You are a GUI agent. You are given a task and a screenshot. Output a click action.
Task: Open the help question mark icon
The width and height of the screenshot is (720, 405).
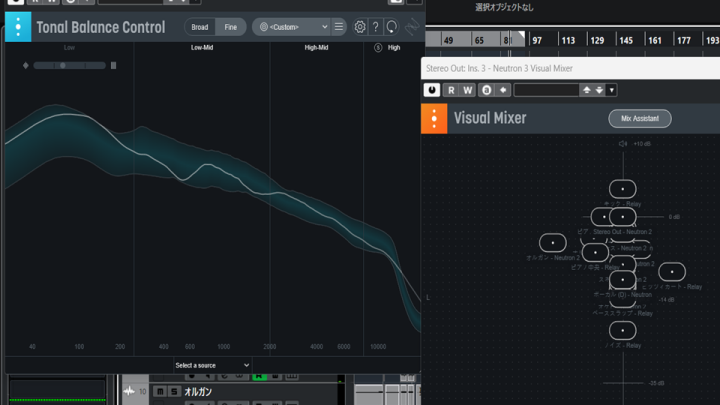tap(376, 27)
